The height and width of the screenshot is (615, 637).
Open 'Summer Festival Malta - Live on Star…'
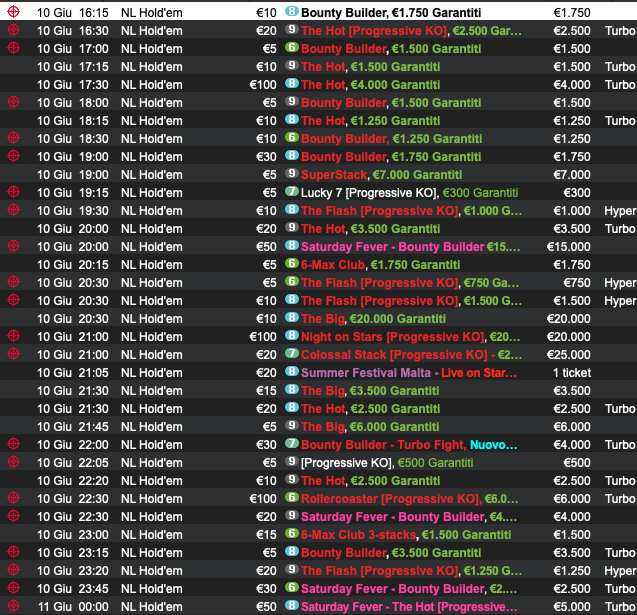409,373
